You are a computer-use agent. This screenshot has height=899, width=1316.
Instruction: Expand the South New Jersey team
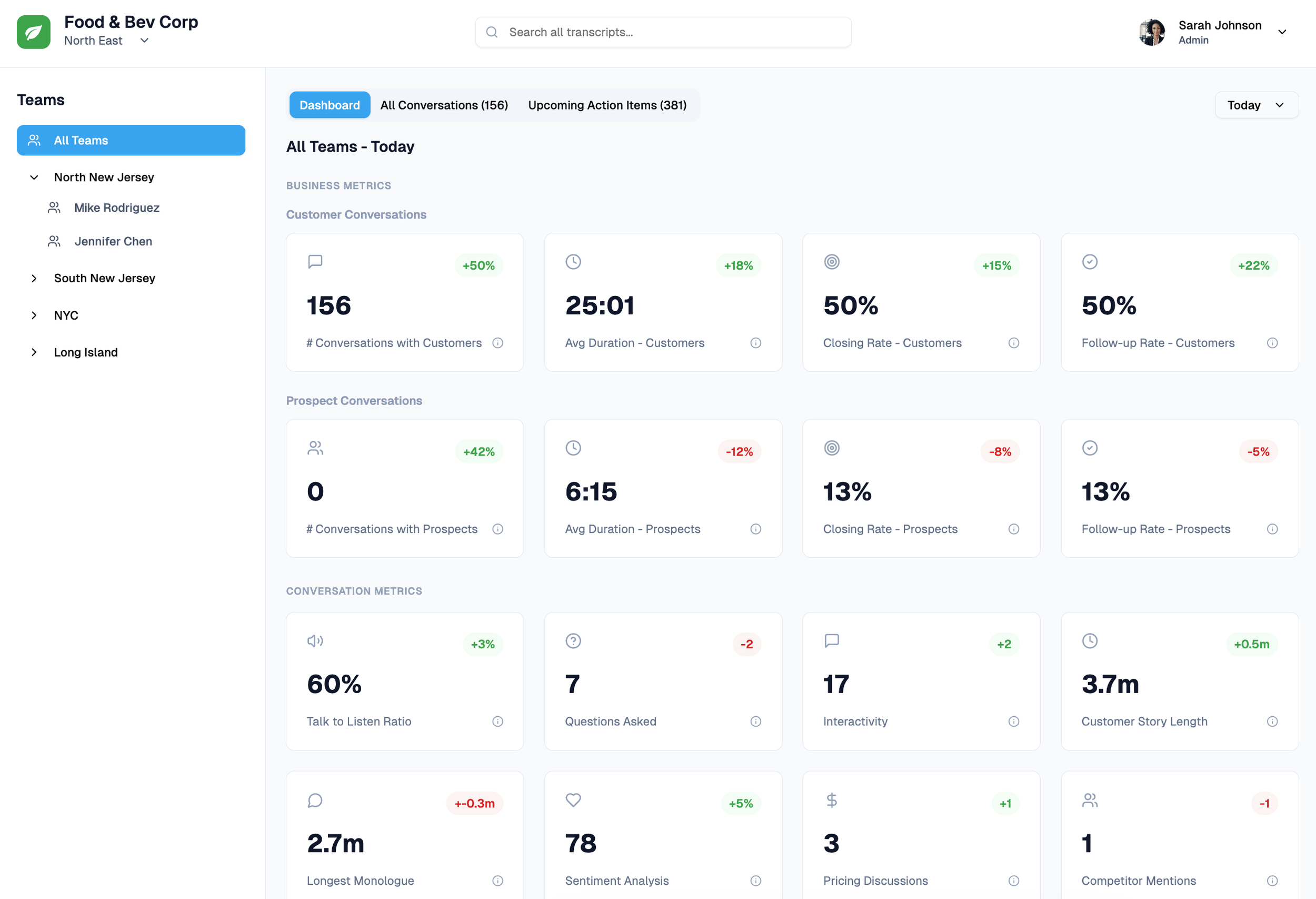(34, 278)
